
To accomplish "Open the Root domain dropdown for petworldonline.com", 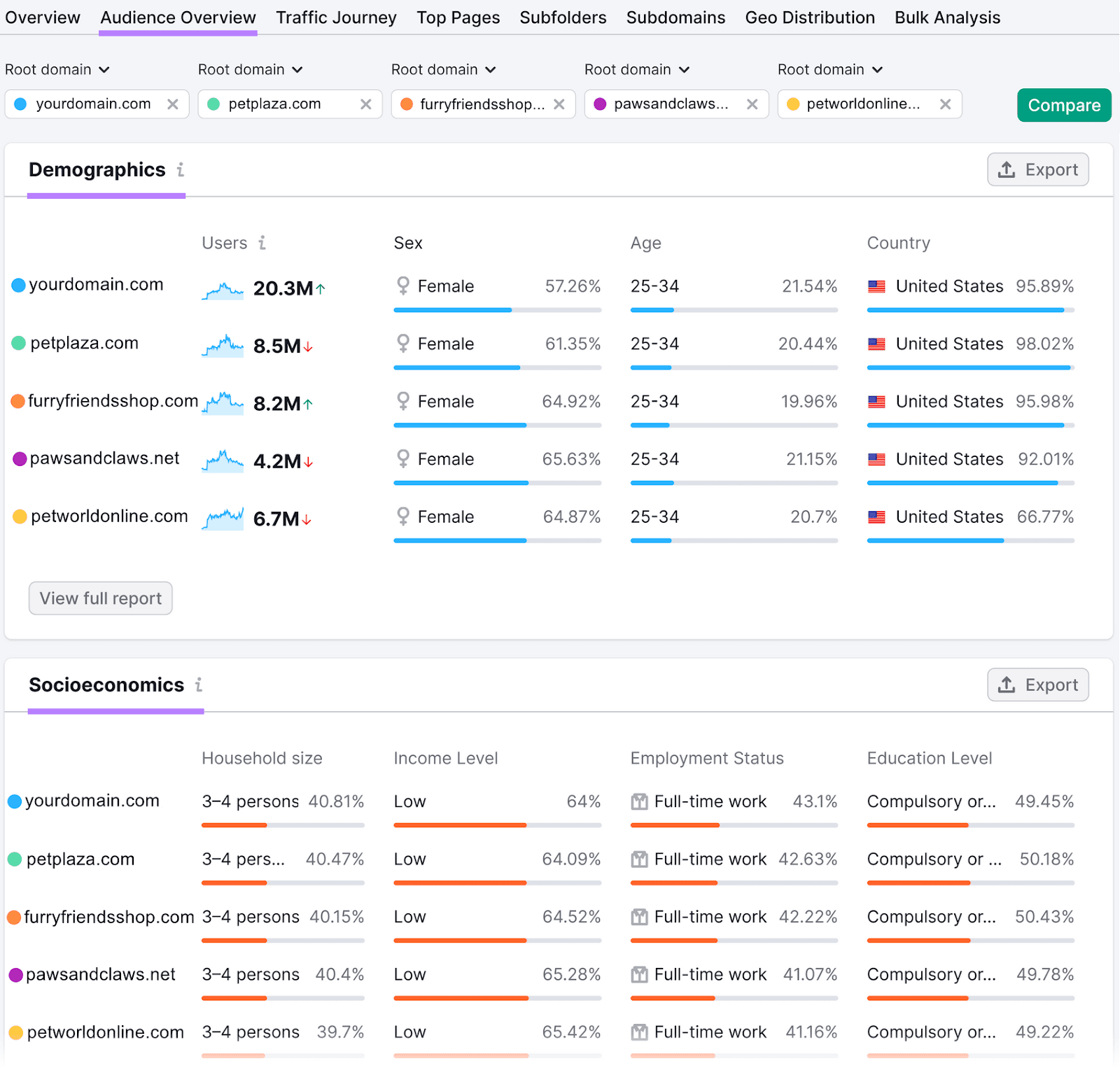I will 830,69.
